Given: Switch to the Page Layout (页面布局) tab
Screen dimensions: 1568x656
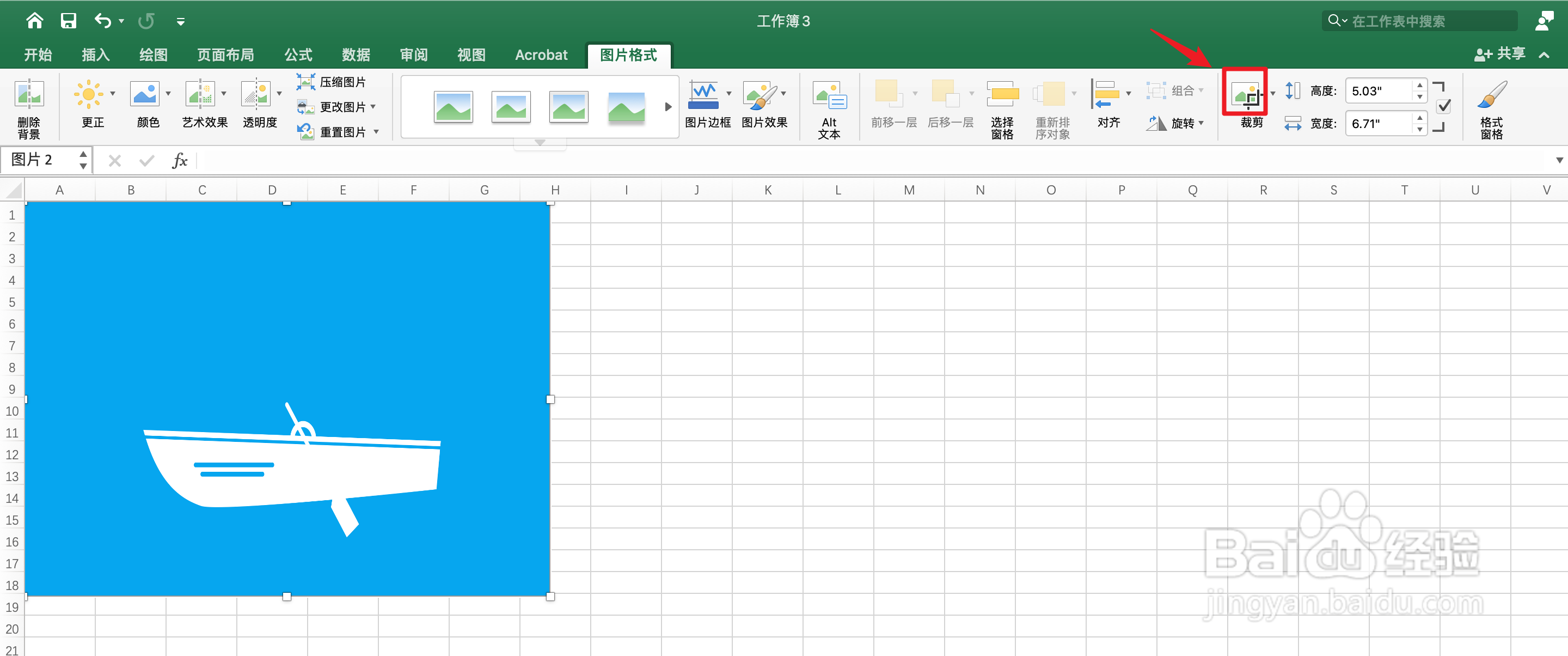Looking at the screenshot, I should [x=225, y=55].
